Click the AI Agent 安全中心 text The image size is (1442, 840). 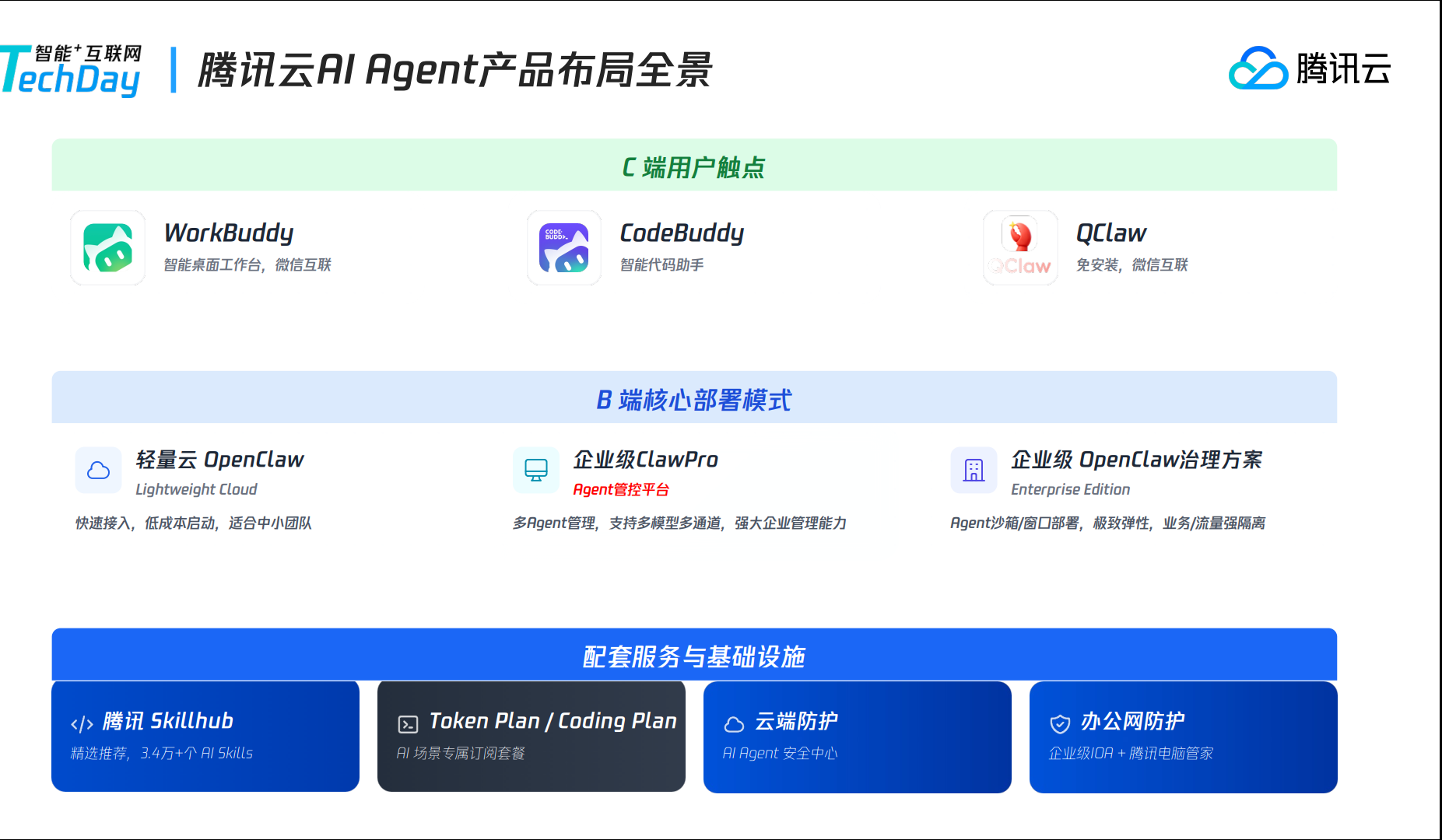780,754
